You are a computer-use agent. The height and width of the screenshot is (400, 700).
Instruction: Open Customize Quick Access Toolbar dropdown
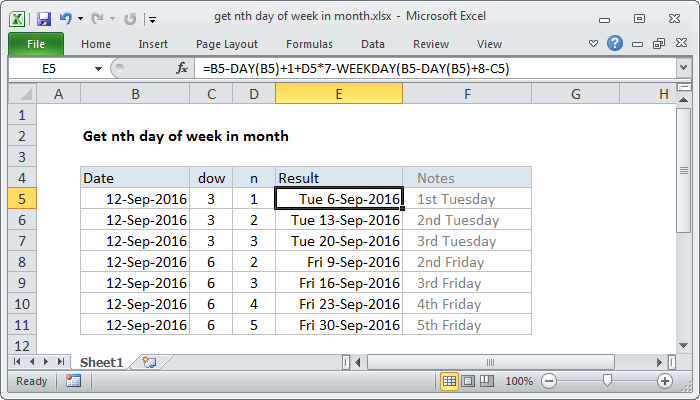coord(153,20)
